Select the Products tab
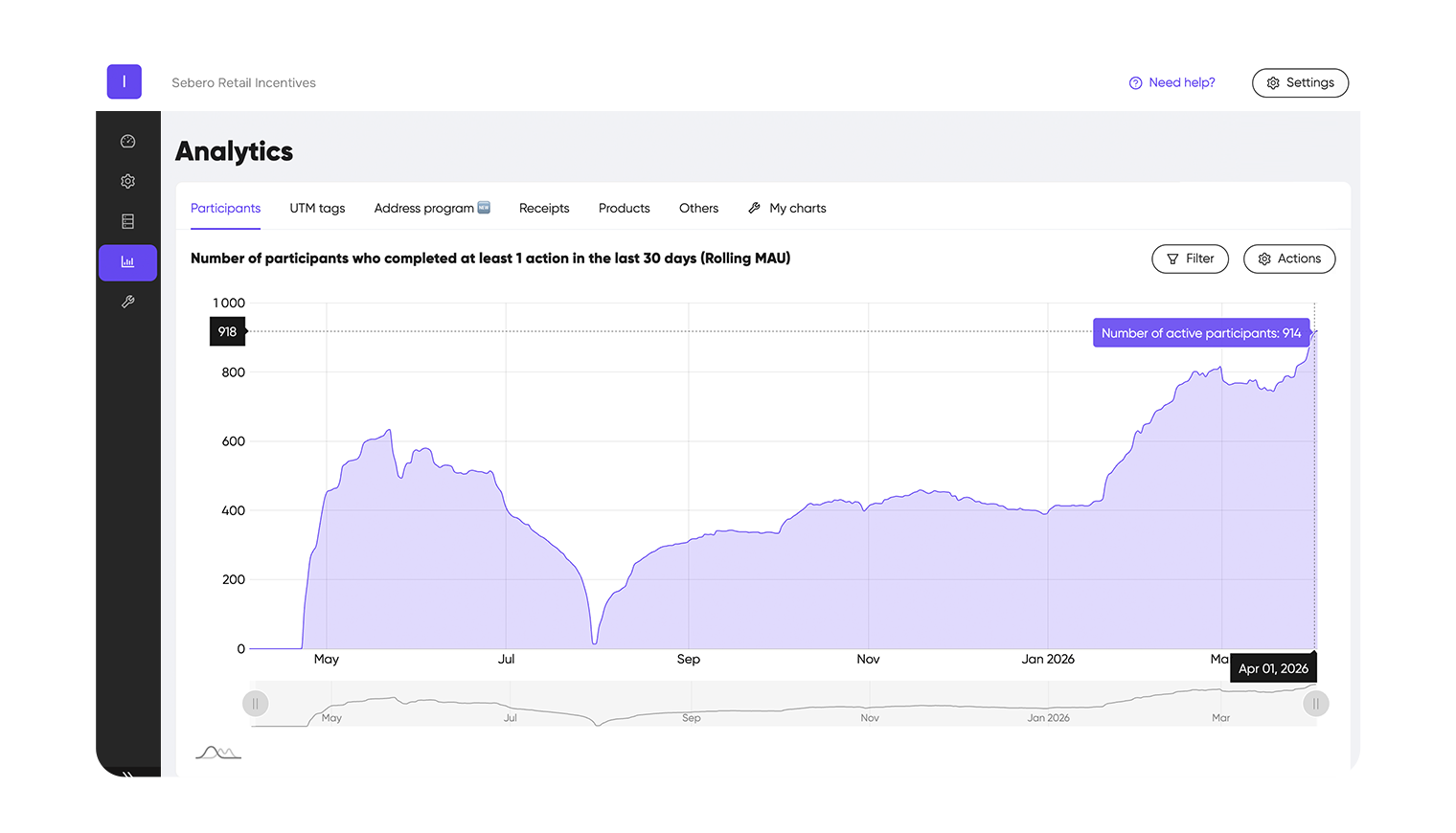Screen dimensions: 1456x833 [x=624, y=208]
